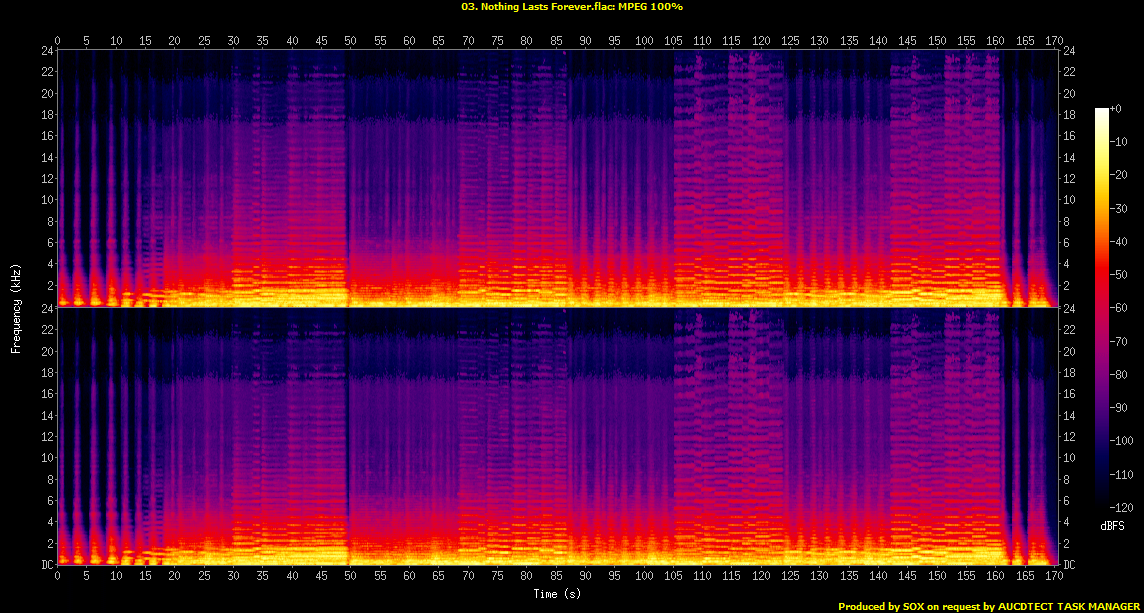The image size is (1144, 613).
Task: Click the dBFS color gradient bar
Action: pos(1102,301)
